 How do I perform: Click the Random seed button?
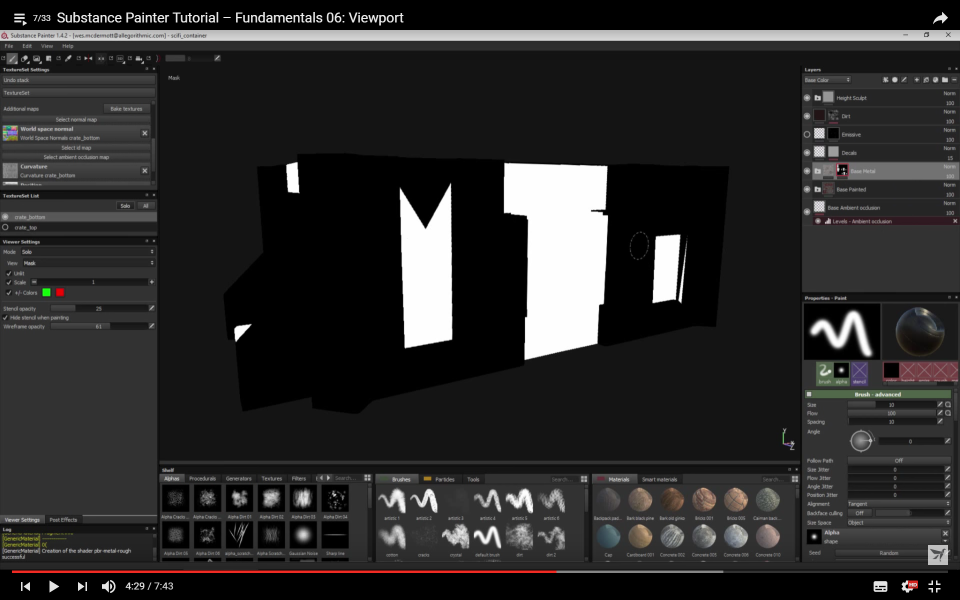click(x=889, y=553)
